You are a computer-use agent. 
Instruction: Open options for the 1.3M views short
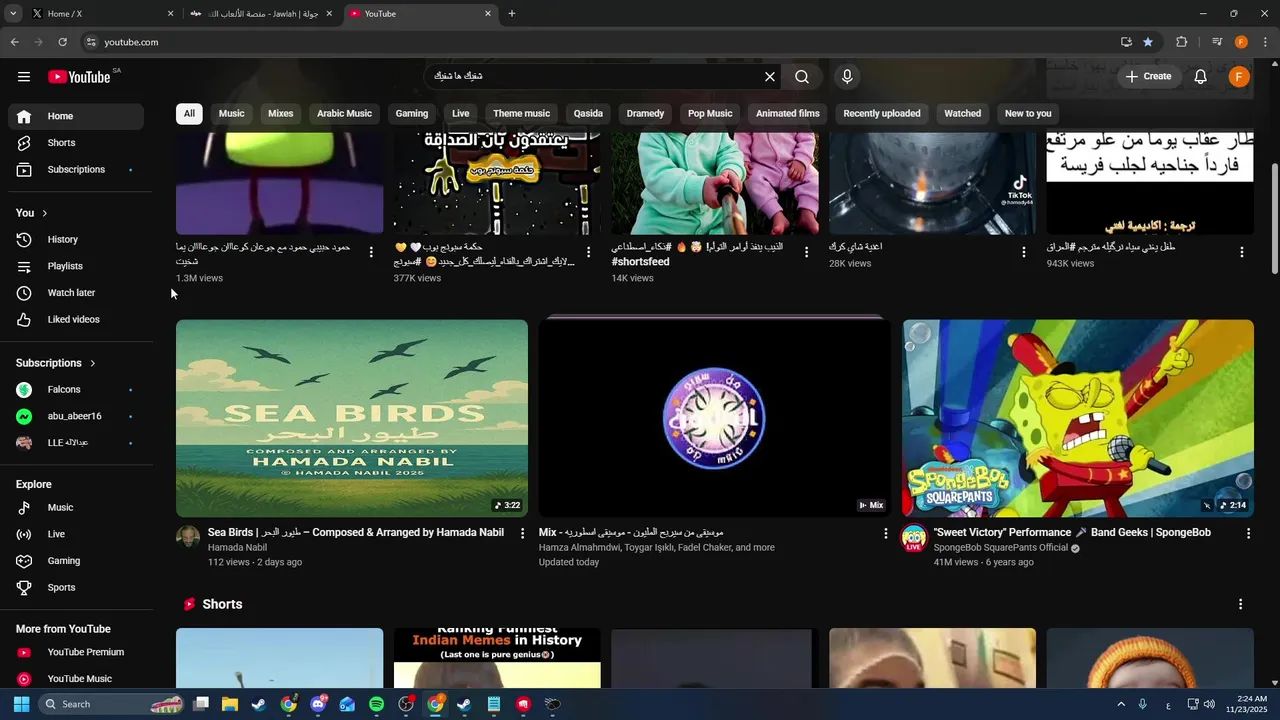tap(371, 252)
